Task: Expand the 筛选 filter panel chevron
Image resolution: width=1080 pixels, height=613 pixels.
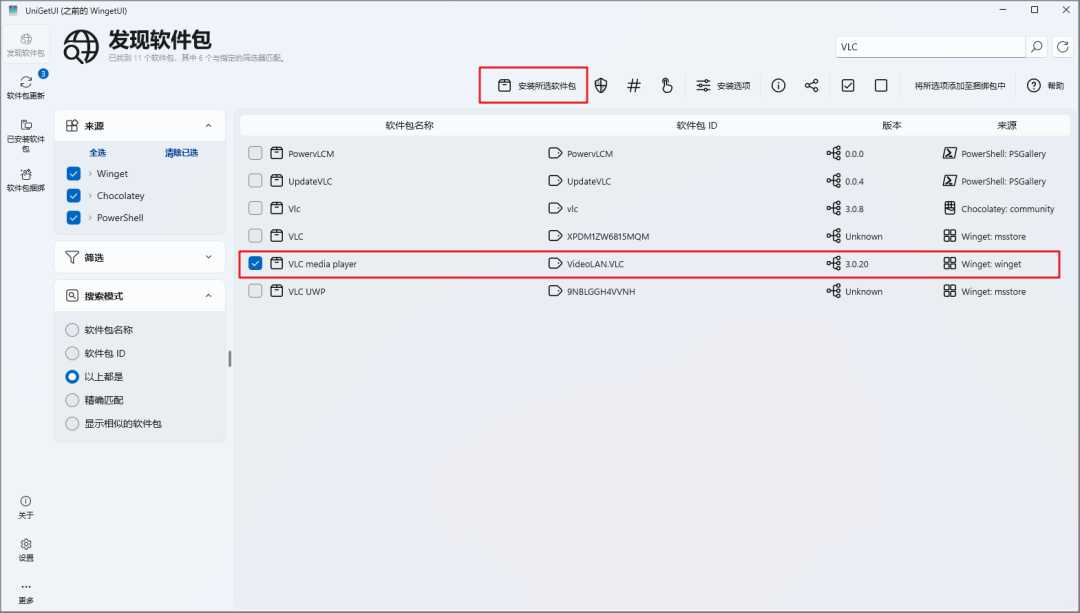Action: tap(209, 257)
